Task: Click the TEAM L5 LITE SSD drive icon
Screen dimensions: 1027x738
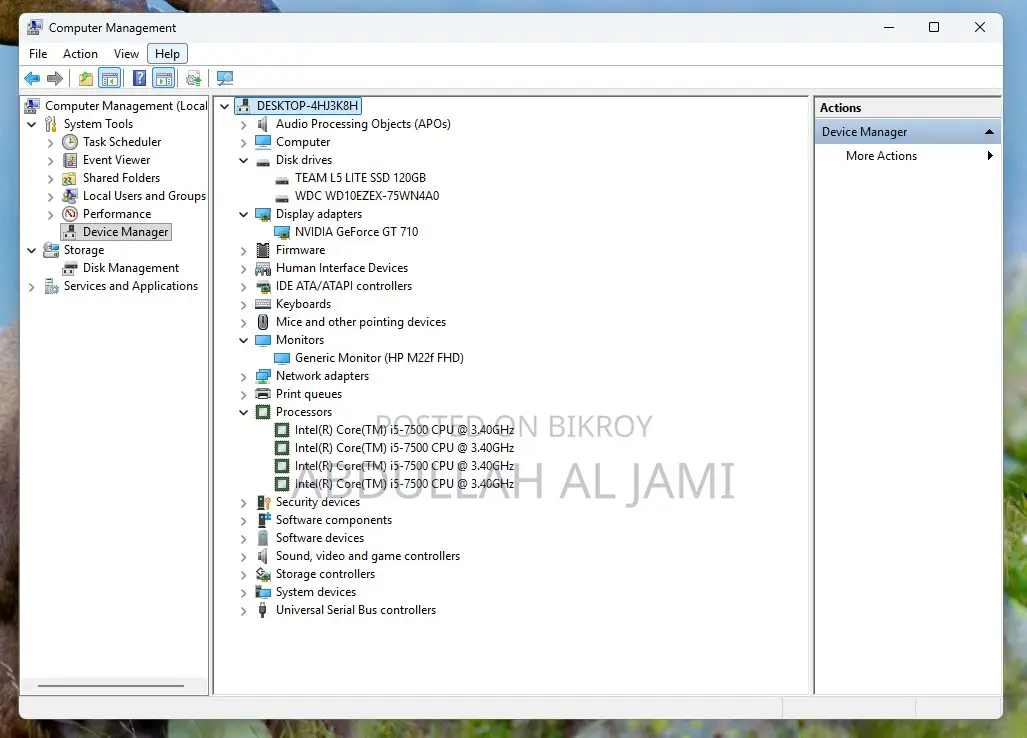Action: coord(282,179)
